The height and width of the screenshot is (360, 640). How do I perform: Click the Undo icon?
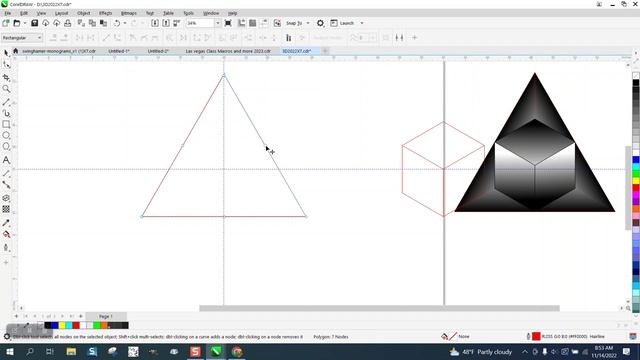point(117,23)
